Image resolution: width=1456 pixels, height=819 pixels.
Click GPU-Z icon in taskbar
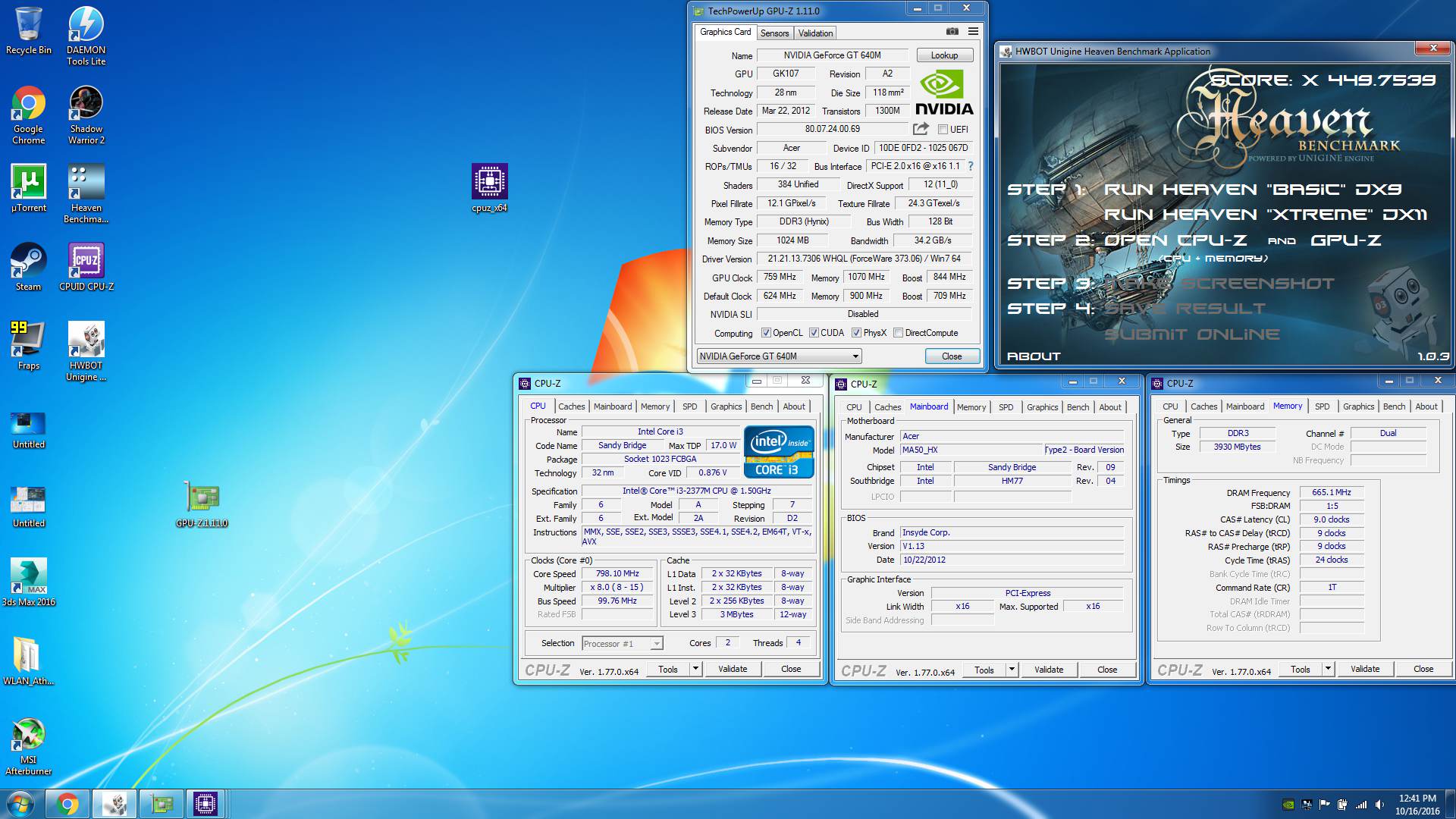pos(161,804)
